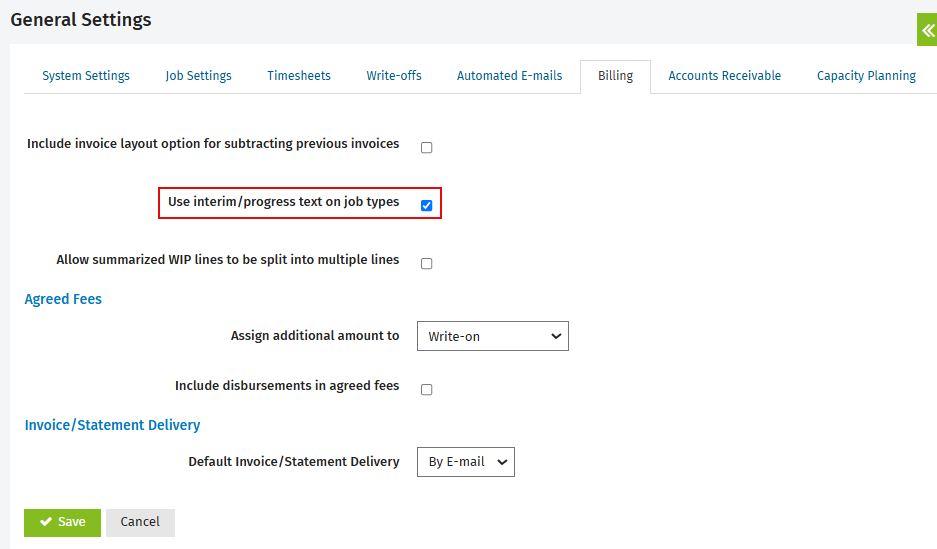Image resolution: width=937 pixels, height=549 pixels.
Task: Switch to the Job Settings tab
Action: (x=198, y=76)
